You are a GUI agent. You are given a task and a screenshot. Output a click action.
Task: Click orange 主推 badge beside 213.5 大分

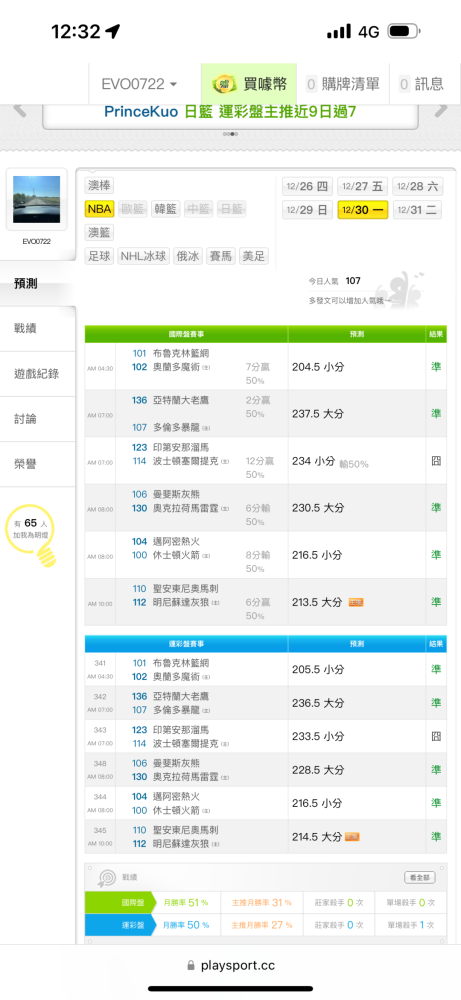point(356,602)
